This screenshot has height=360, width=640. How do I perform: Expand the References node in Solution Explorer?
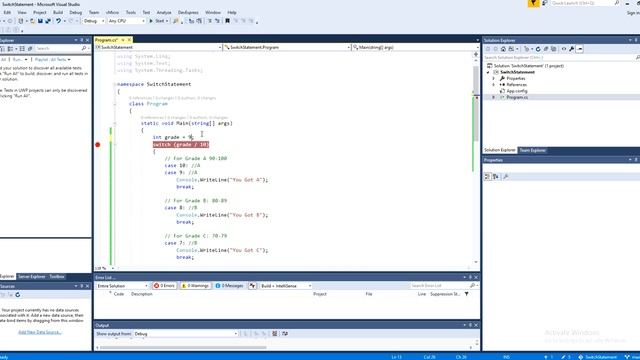coord(493,85)
